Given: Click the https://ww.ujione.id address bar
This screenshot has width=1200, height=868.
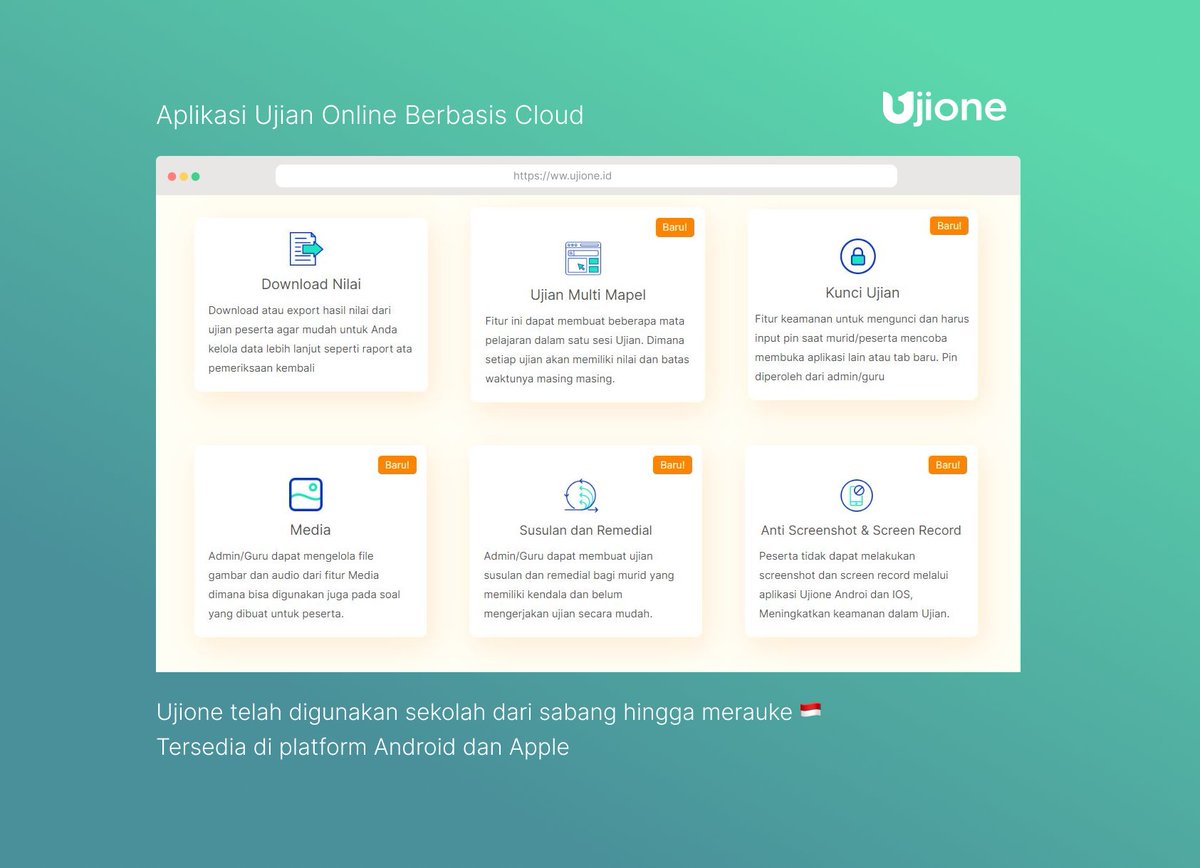Looking at the screenshot, I should pos(586,175).
